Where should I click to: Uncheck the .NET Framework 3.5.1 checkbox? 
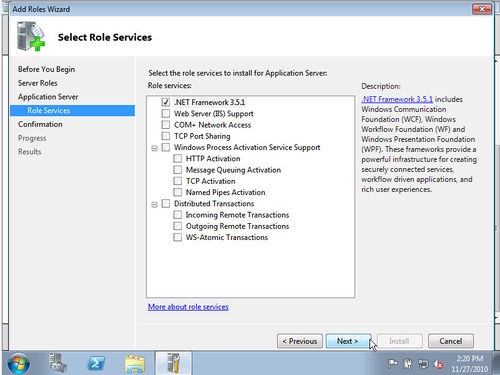click(166, 102)
